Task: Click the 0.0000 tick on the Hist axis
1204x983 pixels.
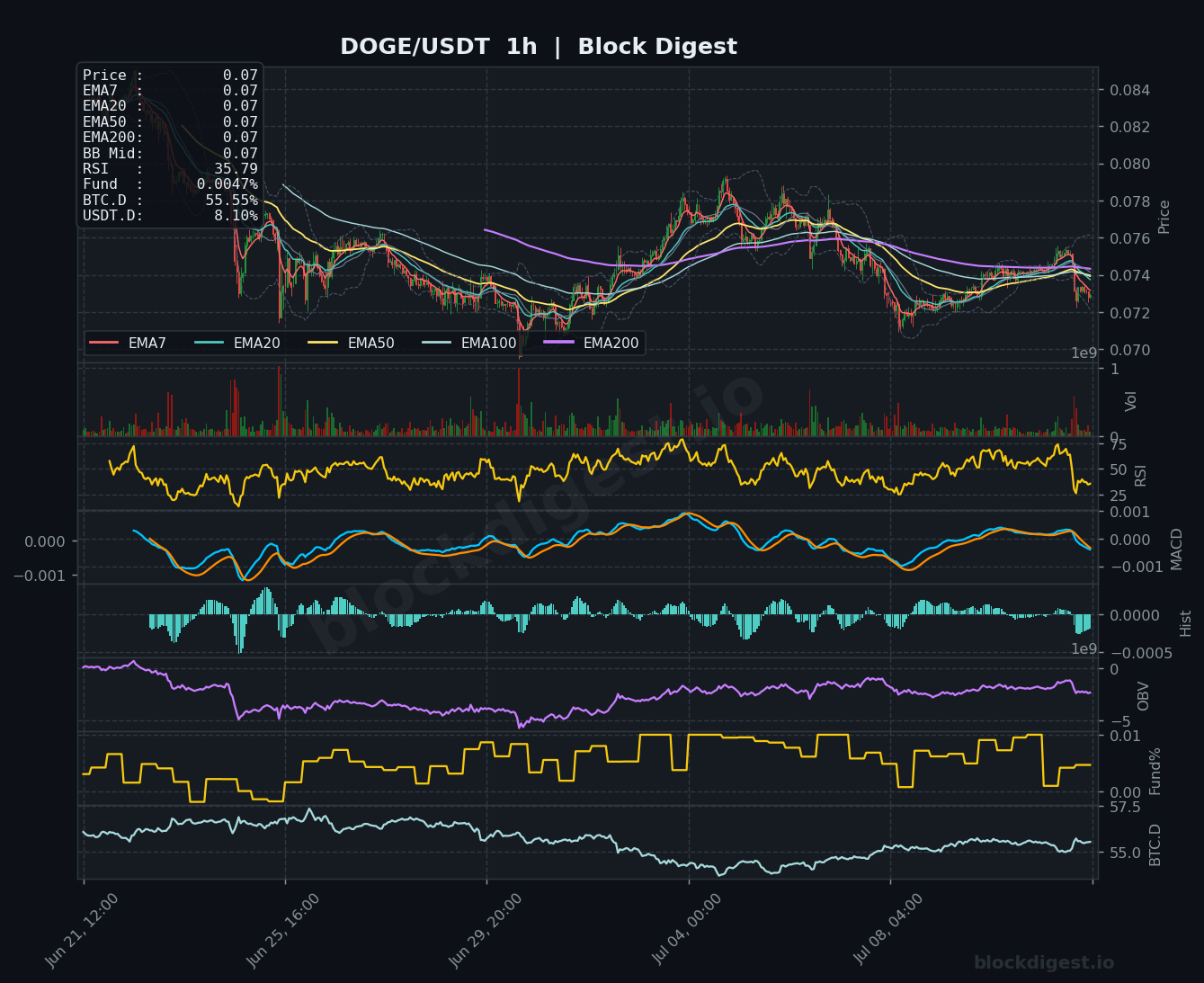Action: pyautogui.click(x=1133, y=615)
